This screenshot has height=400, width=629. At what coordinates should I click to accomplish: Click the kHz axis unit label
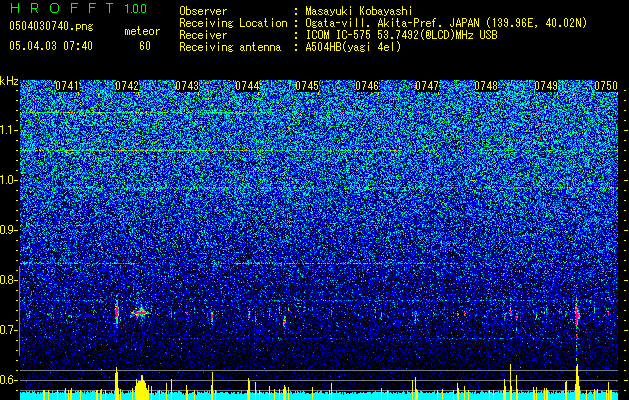click(x=9, y=81)
